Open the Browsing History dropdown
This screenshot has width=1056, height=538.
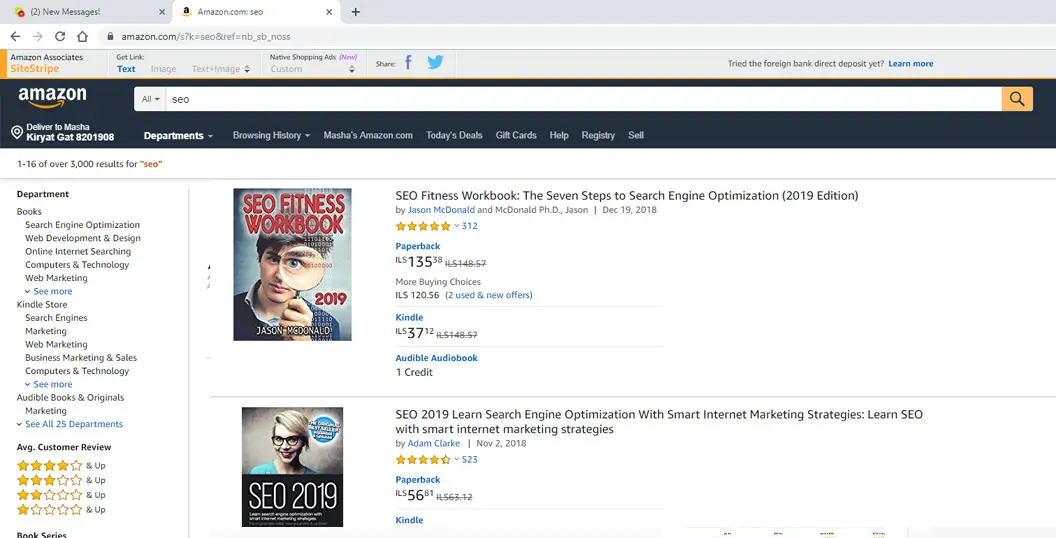271,135
